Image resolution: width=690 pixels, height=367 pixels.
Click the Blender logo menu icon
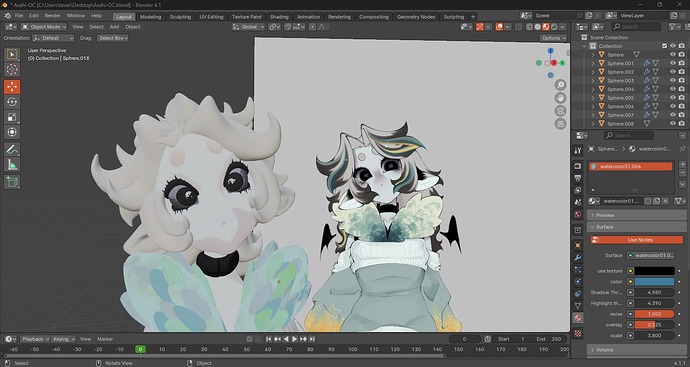point(7,16)
